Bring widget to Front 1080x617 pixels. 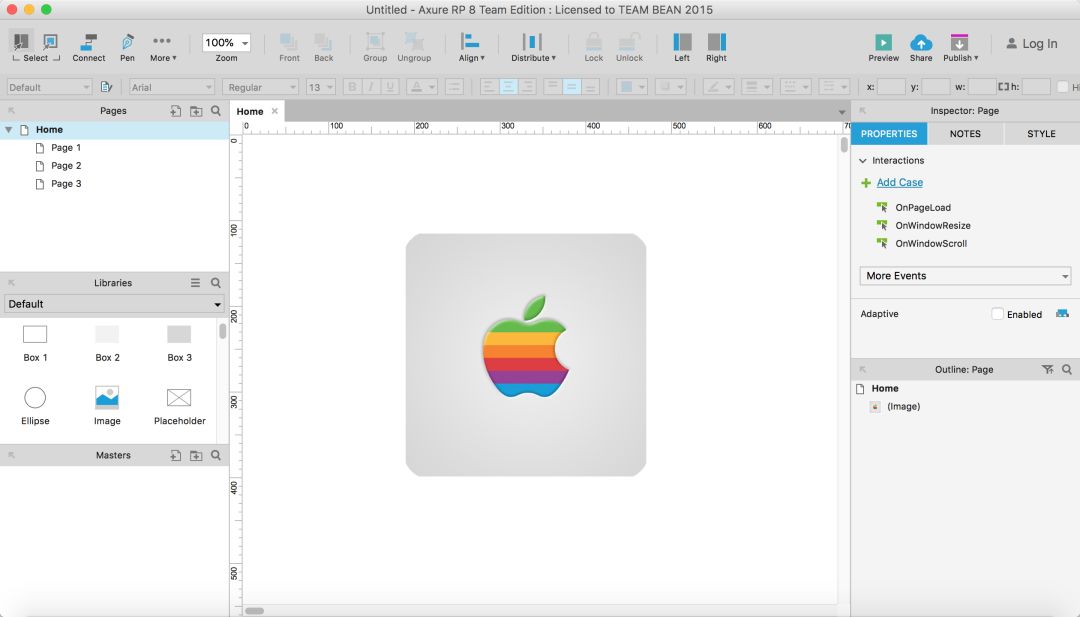click(x=289, y=48)
